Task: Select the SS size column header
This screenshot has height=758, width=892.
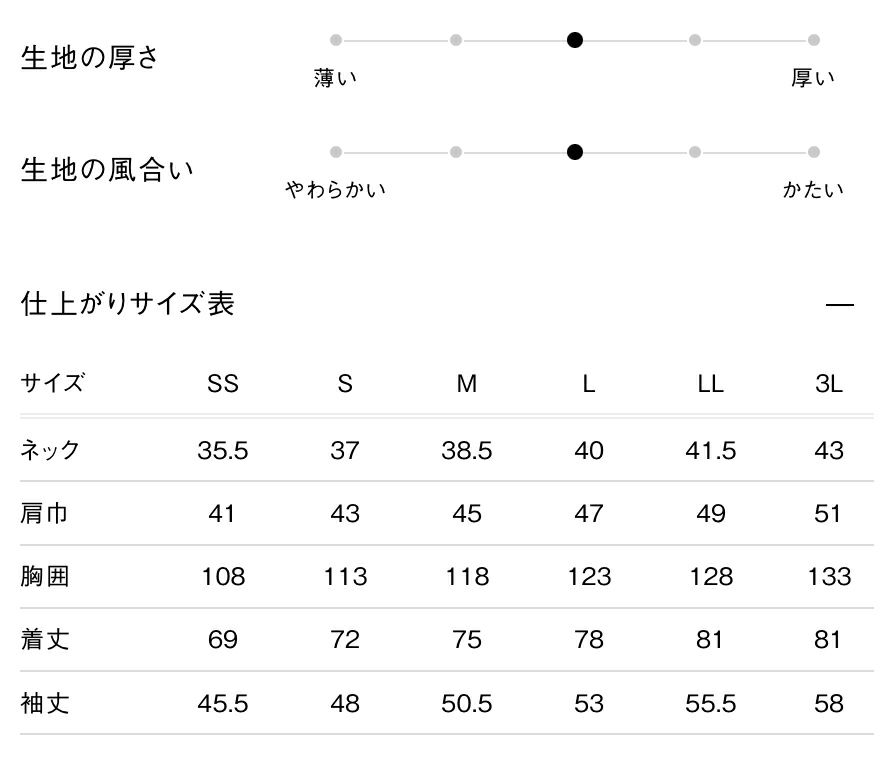Action: (x=223, y=384)
